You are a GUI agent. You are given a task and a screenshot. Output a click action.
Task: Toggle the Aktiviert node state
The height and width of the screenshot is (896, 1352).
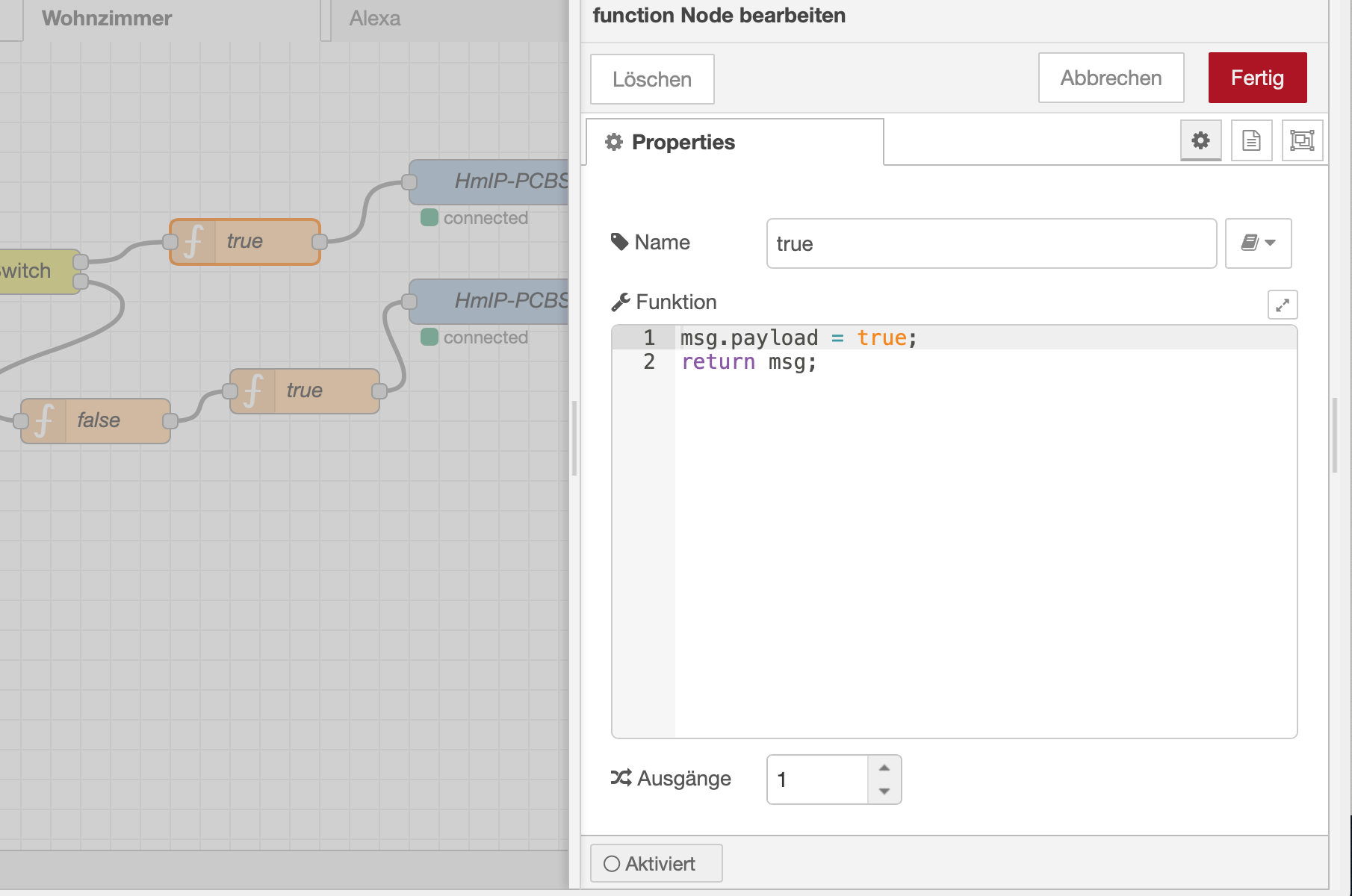656,863
